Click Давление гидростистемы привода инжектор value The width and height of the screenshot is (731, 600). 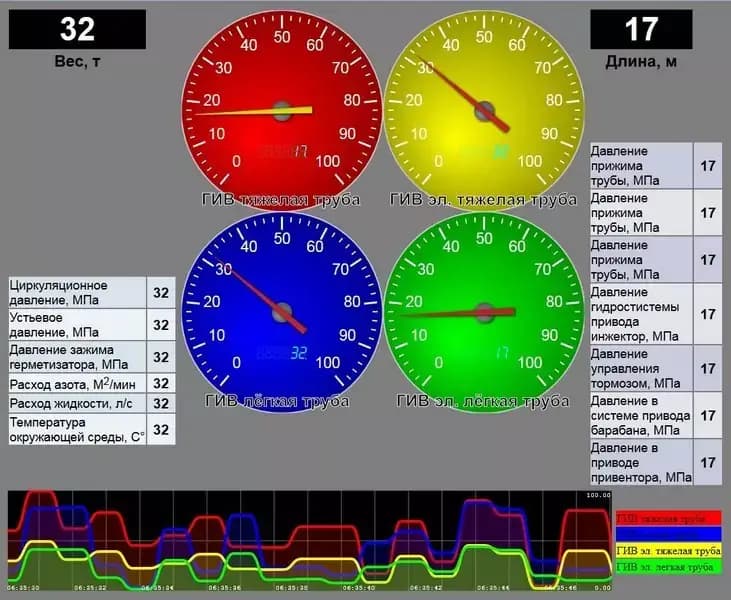(708, 314)
